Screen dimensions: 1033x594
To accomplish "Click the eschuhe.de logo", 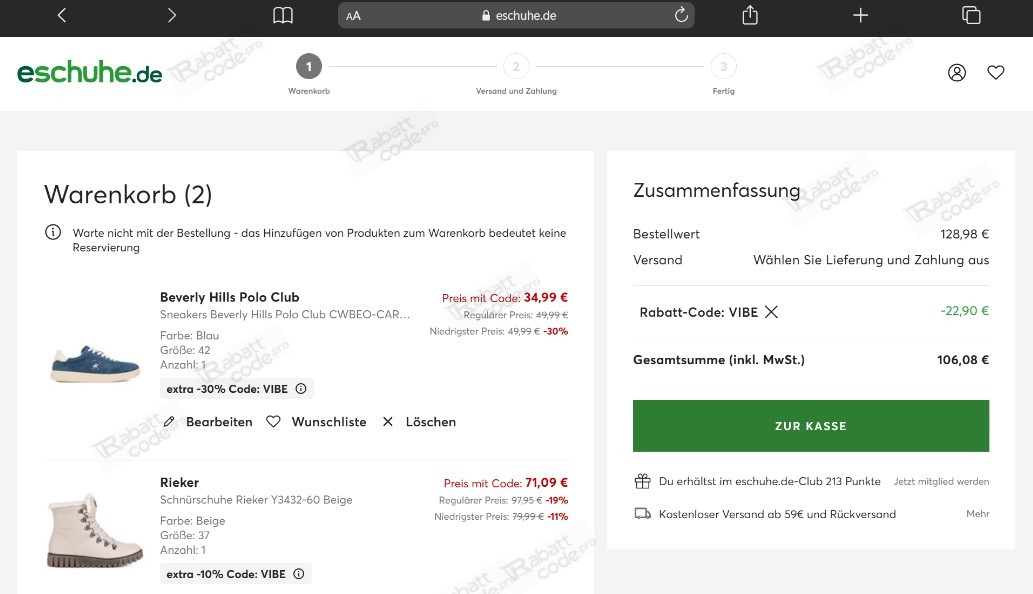I will [90, 72].
